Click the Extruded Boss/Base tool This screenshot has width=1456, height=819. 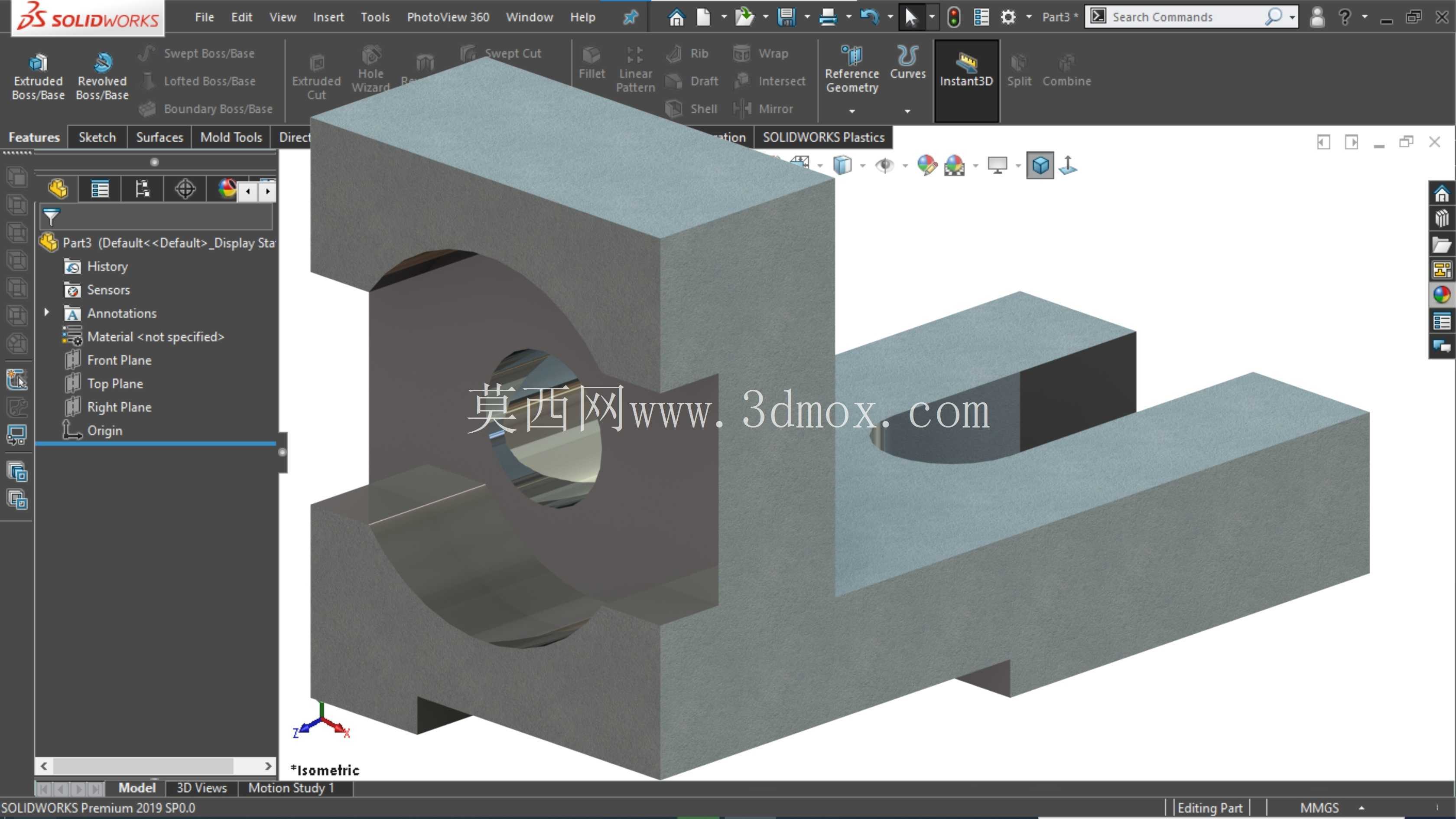(38, 77)
